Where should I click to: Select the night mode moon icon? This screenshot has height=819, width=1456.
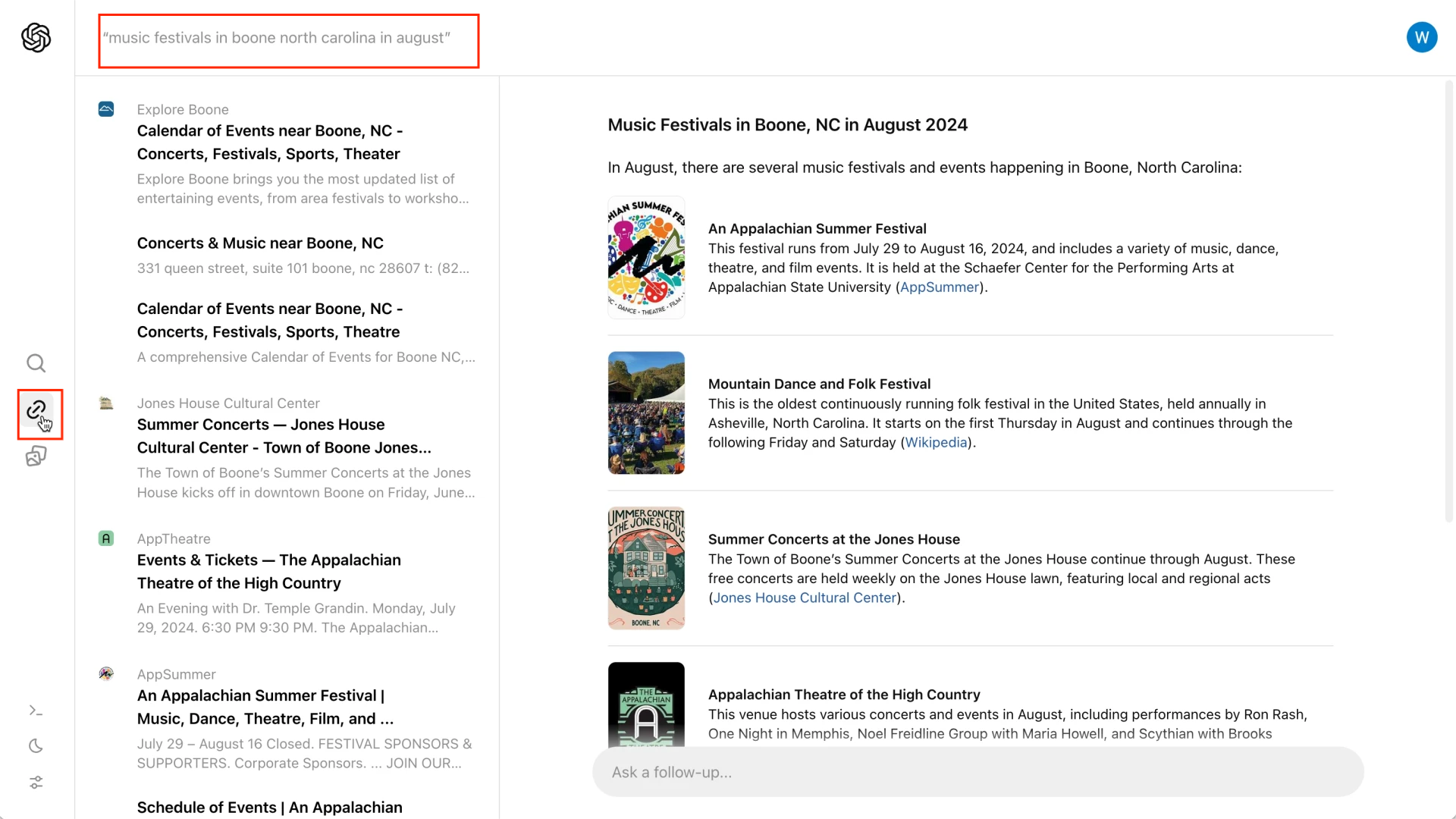[x=35, y=745]
